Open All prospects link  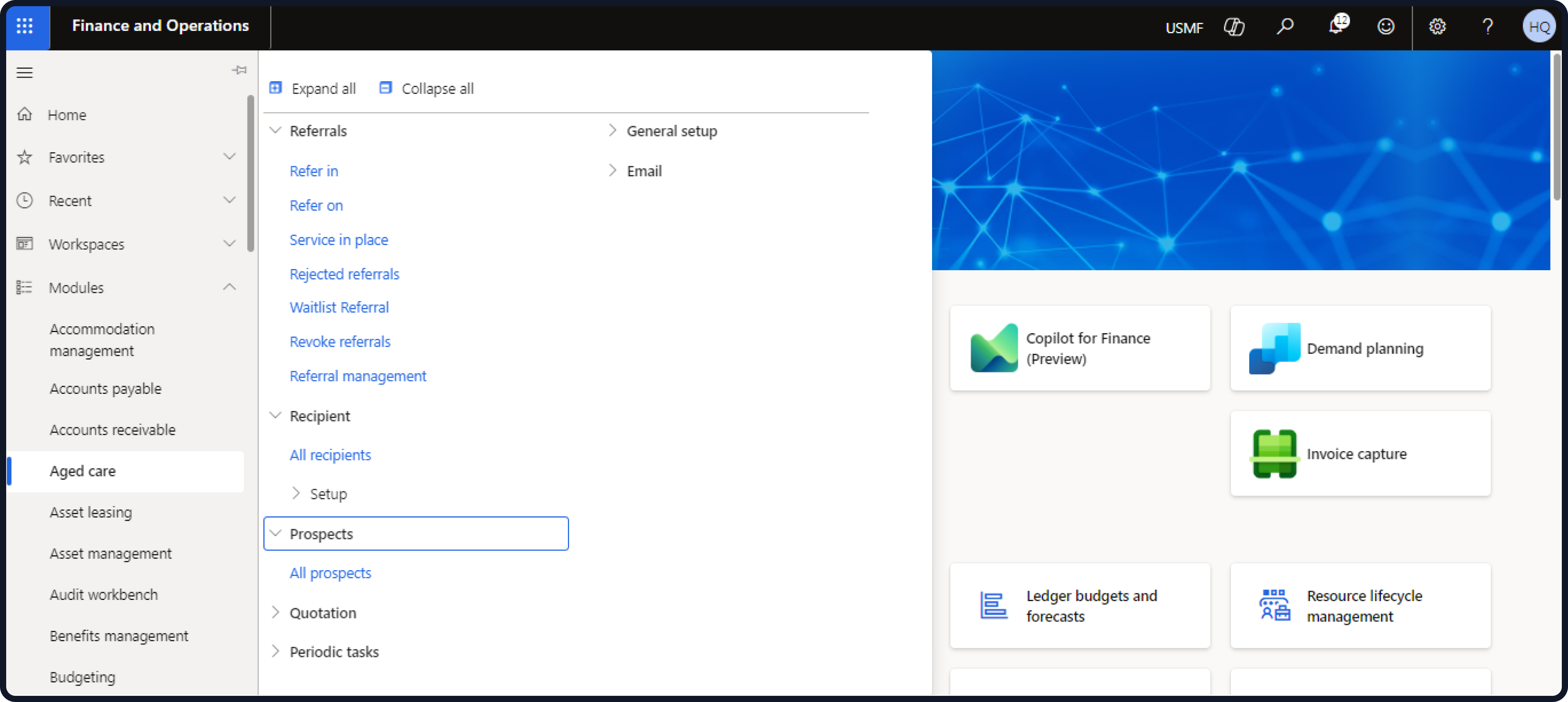coord(330,573)
